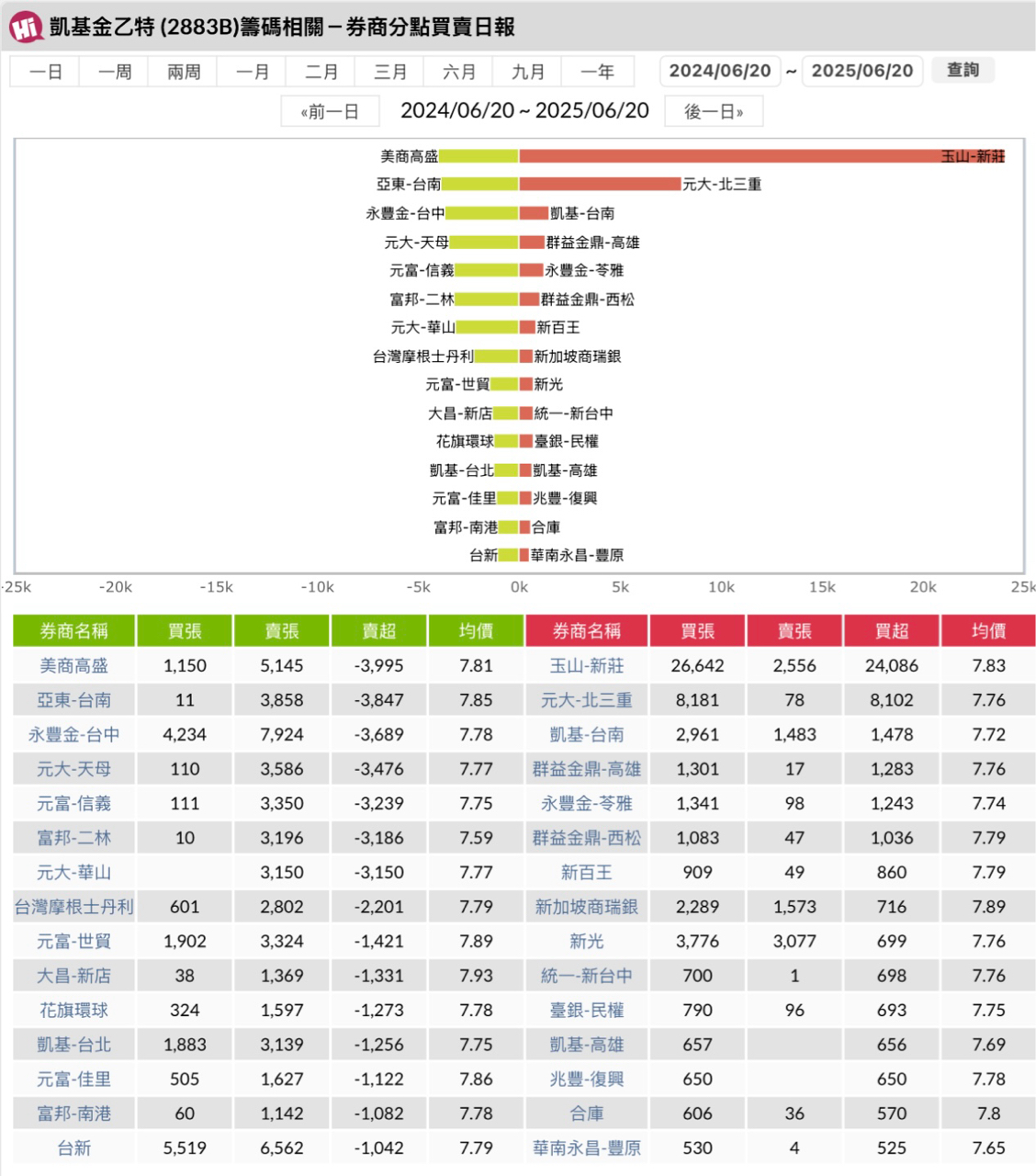Select the 一日 period tab
This screenshot has height=1176, width=1036.
(45, 72)
